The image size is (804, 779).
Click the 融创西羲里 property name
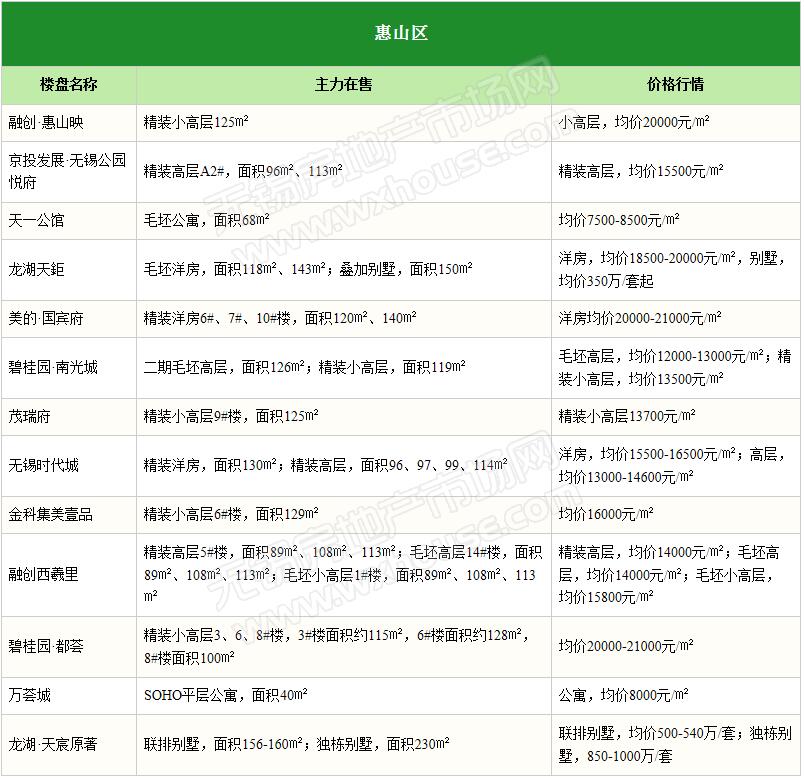tap(44, 574)
